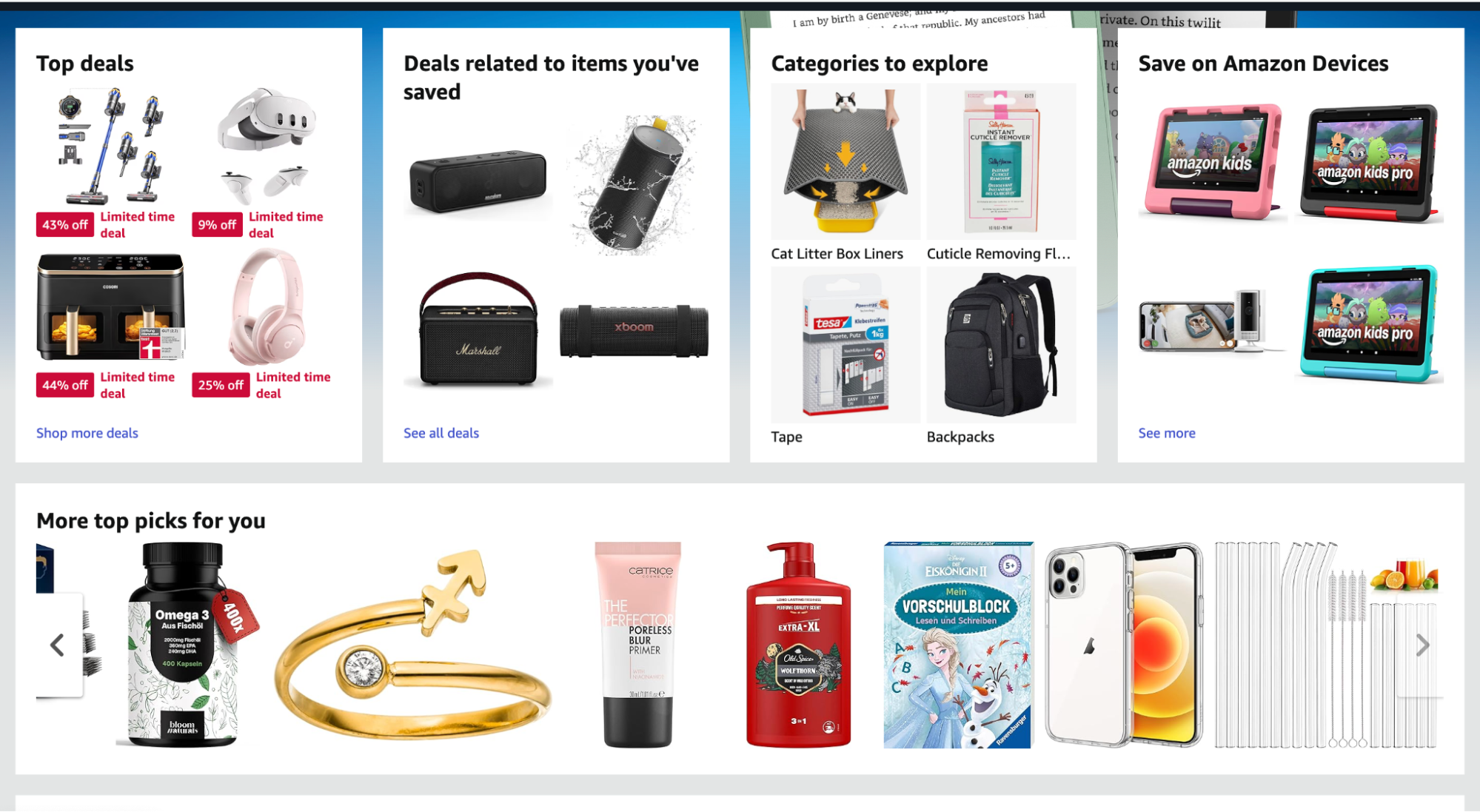Select the pink Amazon Kids tablet
1480x812 pixels.
(x=1212, y=161)
